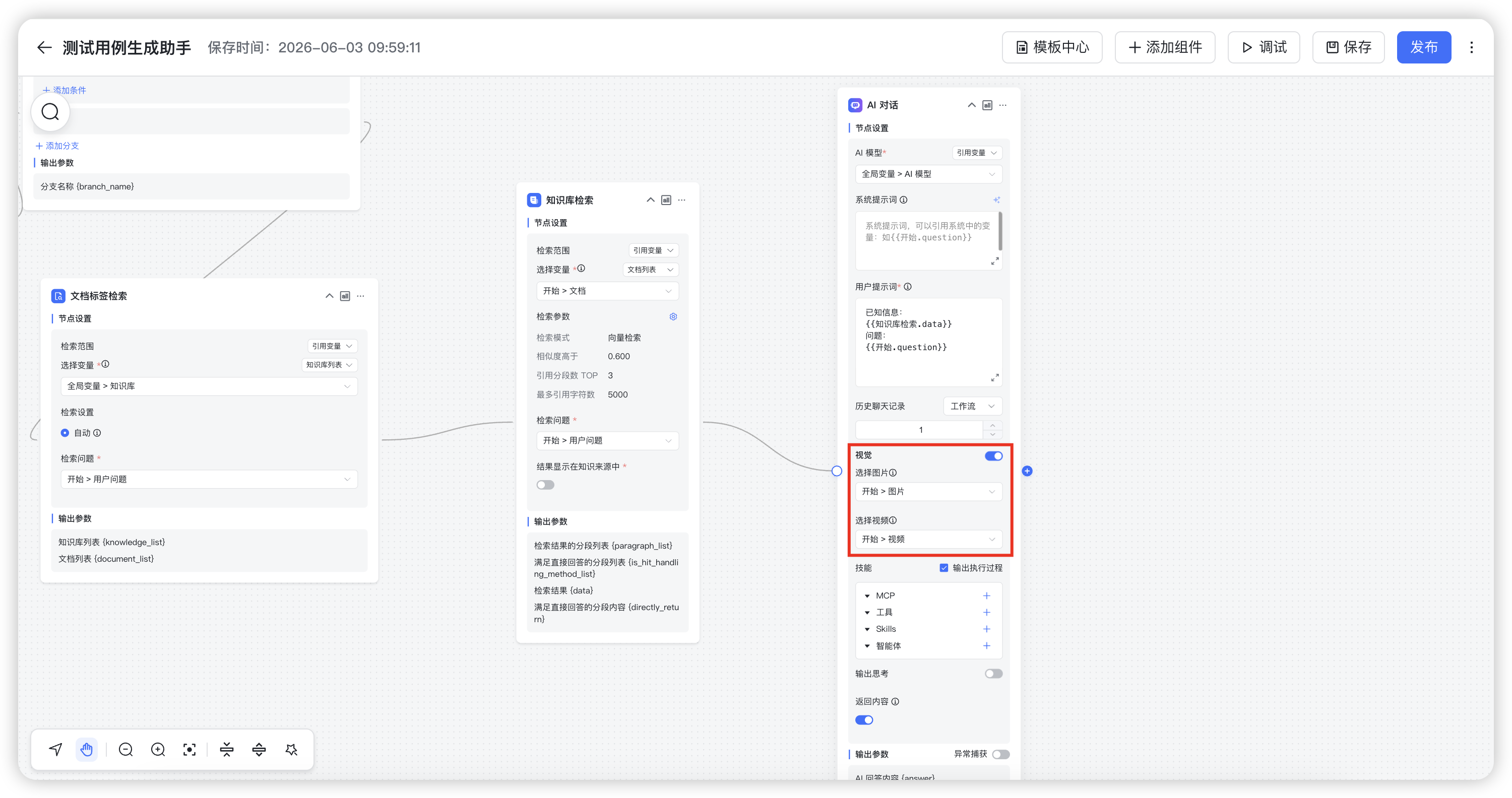Collapse the AI 对话 node chevron
The height and width of the screenshot is (798, 1512).
click(971, 105)
